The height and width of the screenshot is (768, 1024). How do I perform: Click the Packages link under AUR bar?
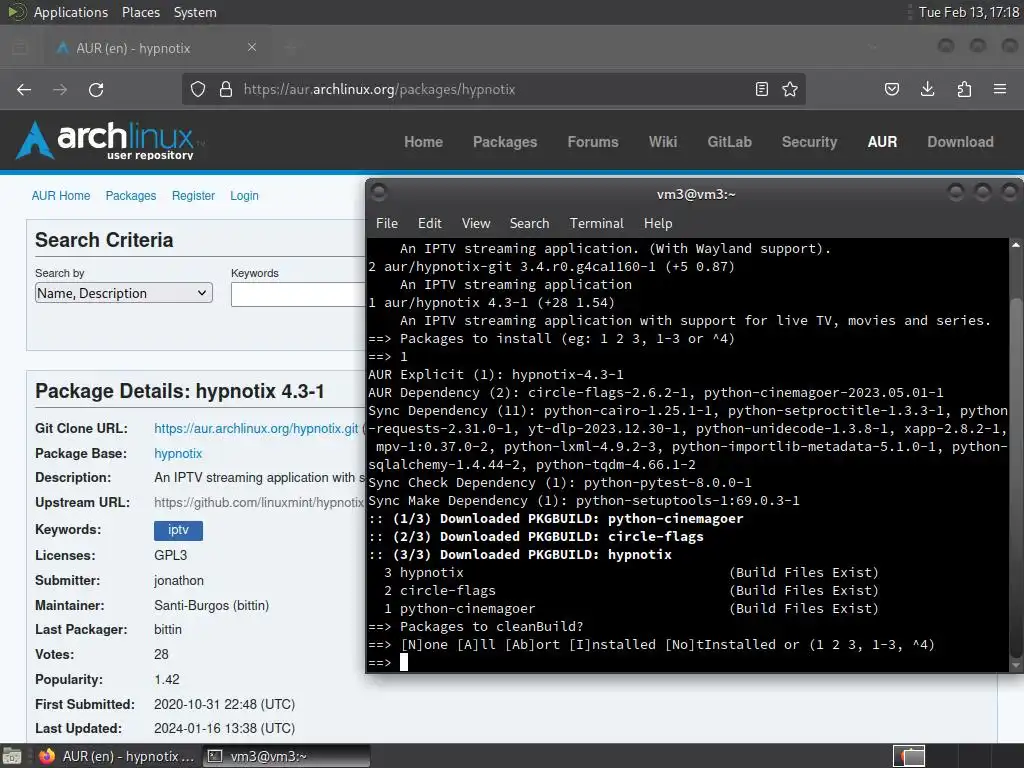tap(131, 195)
